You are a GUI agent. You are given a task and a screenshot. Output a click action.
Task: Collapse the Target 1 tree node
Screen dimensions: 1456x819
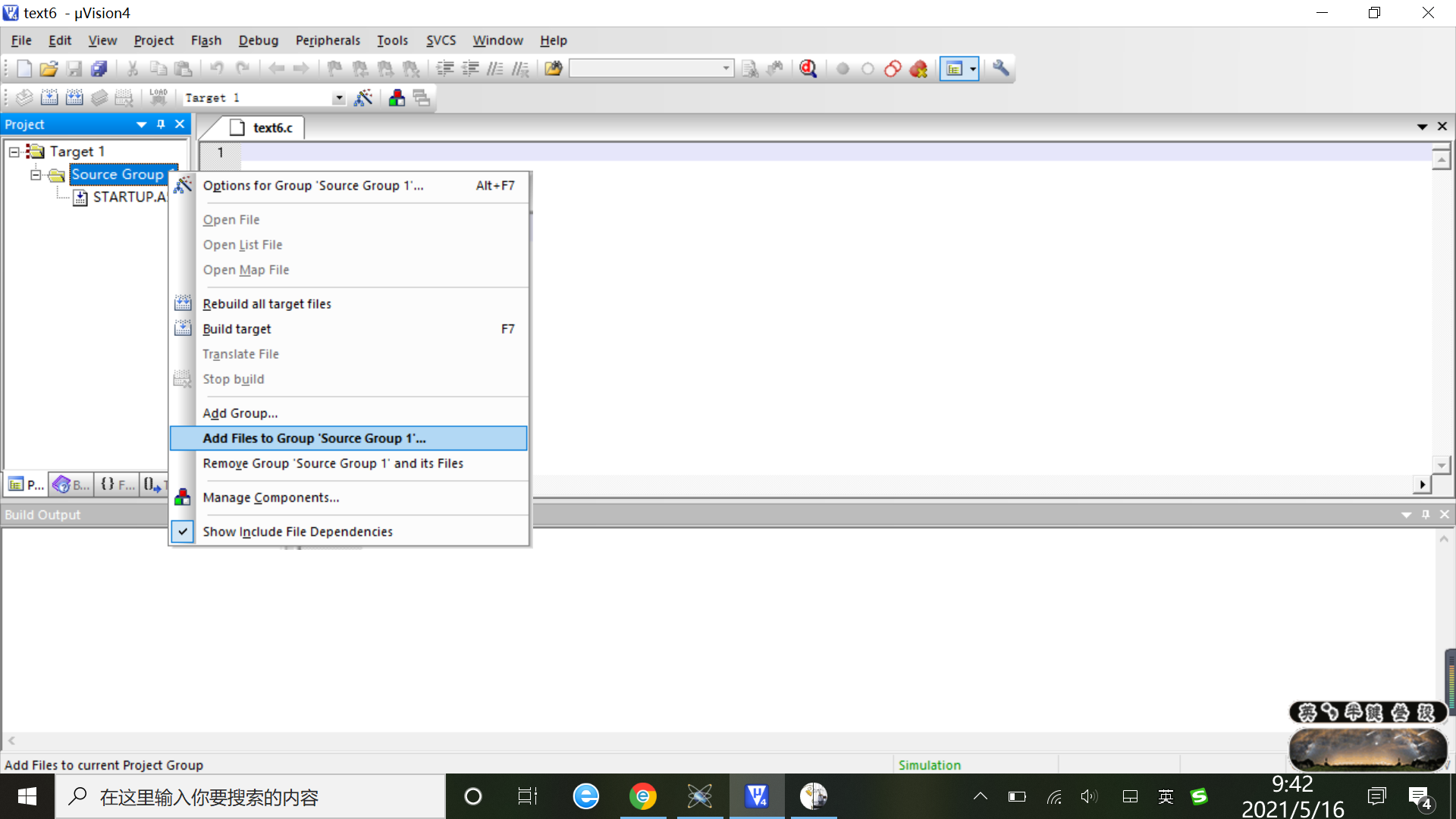coord(14,152)
